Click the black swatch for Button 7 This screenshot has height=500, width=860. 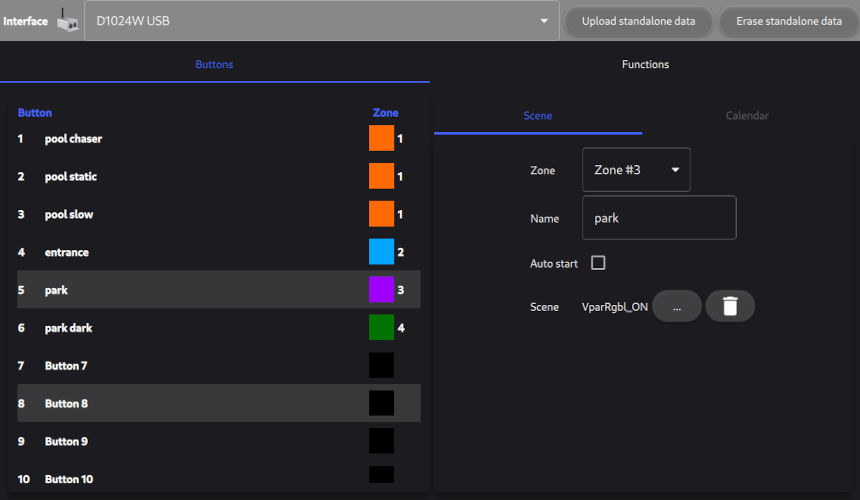coord(381,365)
